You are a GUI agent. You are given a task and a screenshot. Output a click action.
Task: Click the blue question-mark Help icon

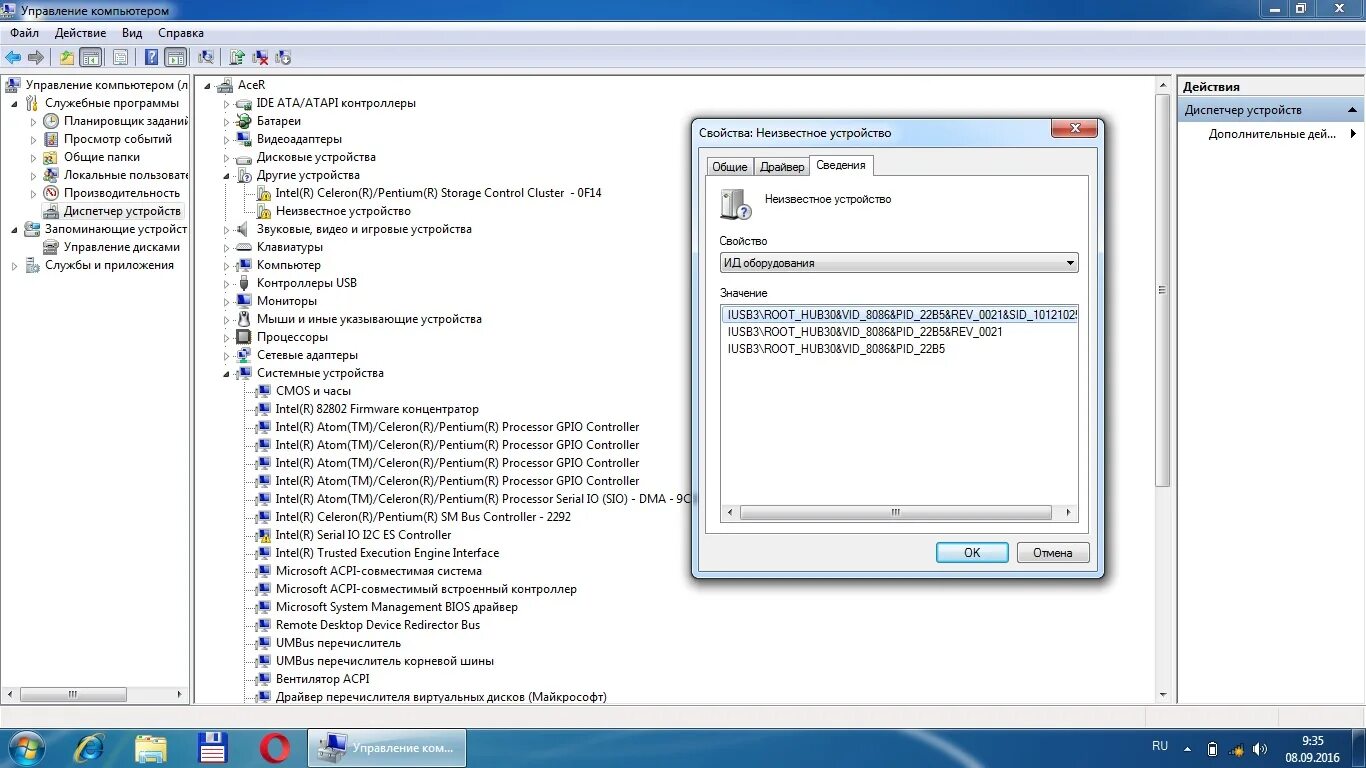152,57
